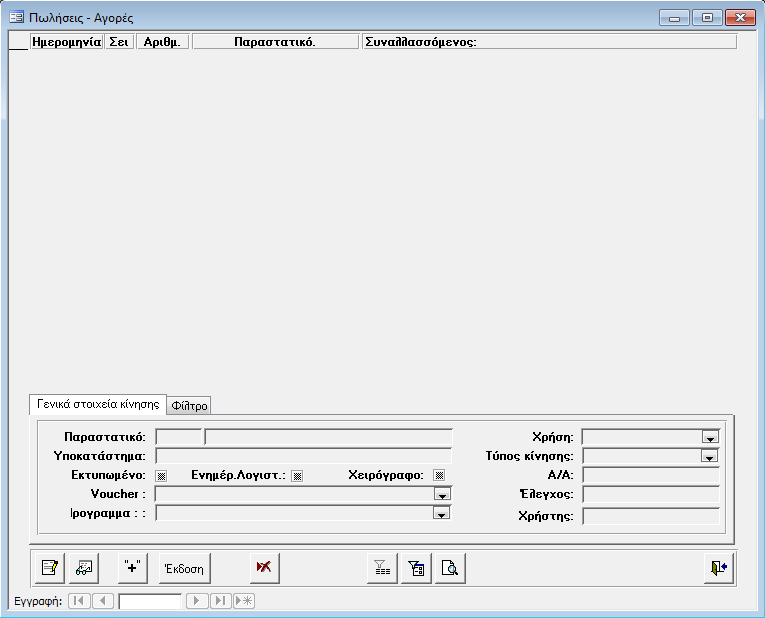The image size is (765, 618).
Task: Click the exit door icon
Action: point(718,568)
